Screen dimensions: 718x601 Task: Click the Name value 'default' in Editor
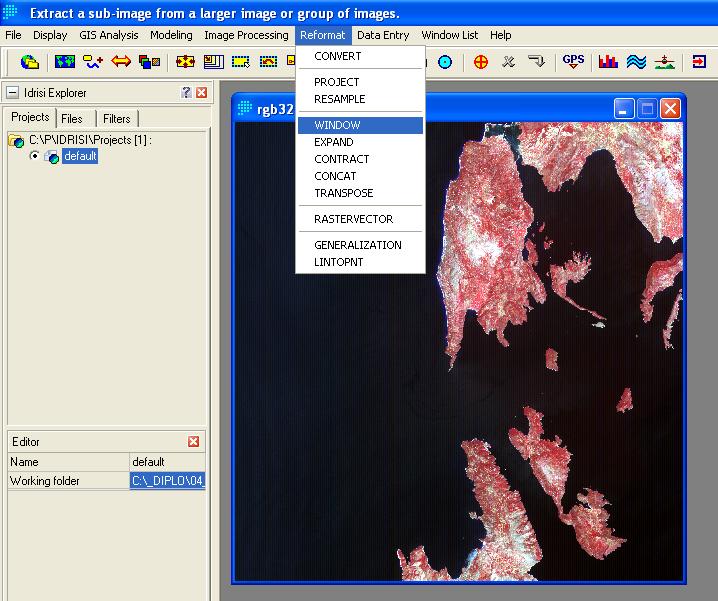168,462
